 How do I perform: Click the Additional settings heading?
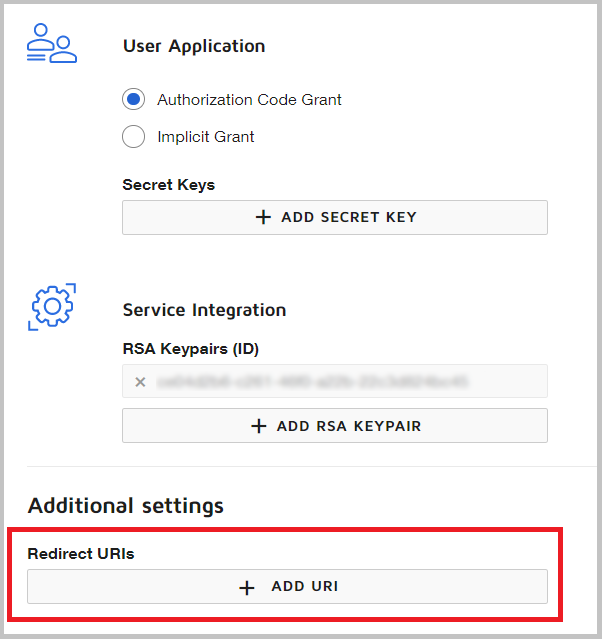[125, 506]
